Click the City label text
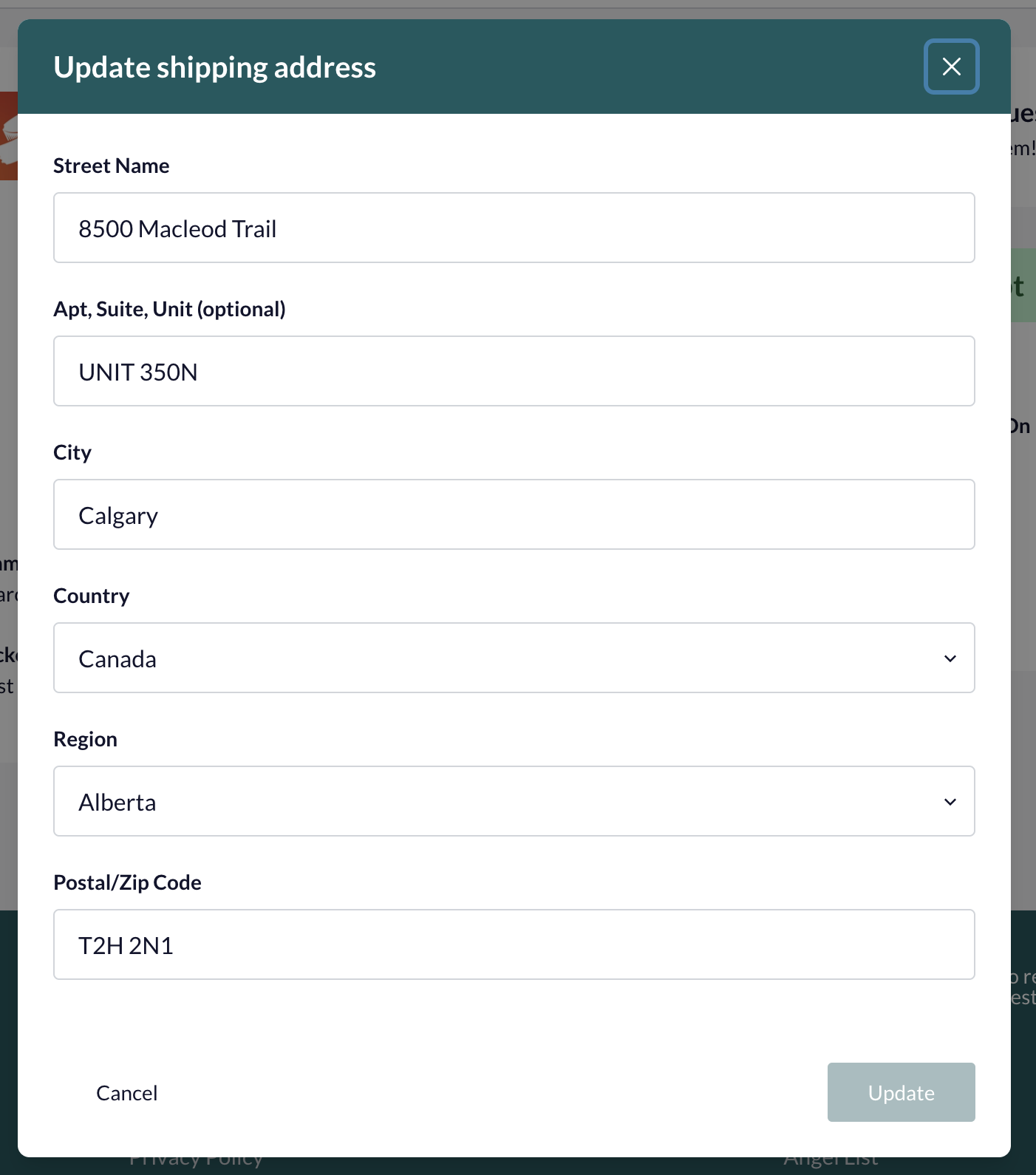Viewport: 1036px width, 1175px height. click(72, 452)
